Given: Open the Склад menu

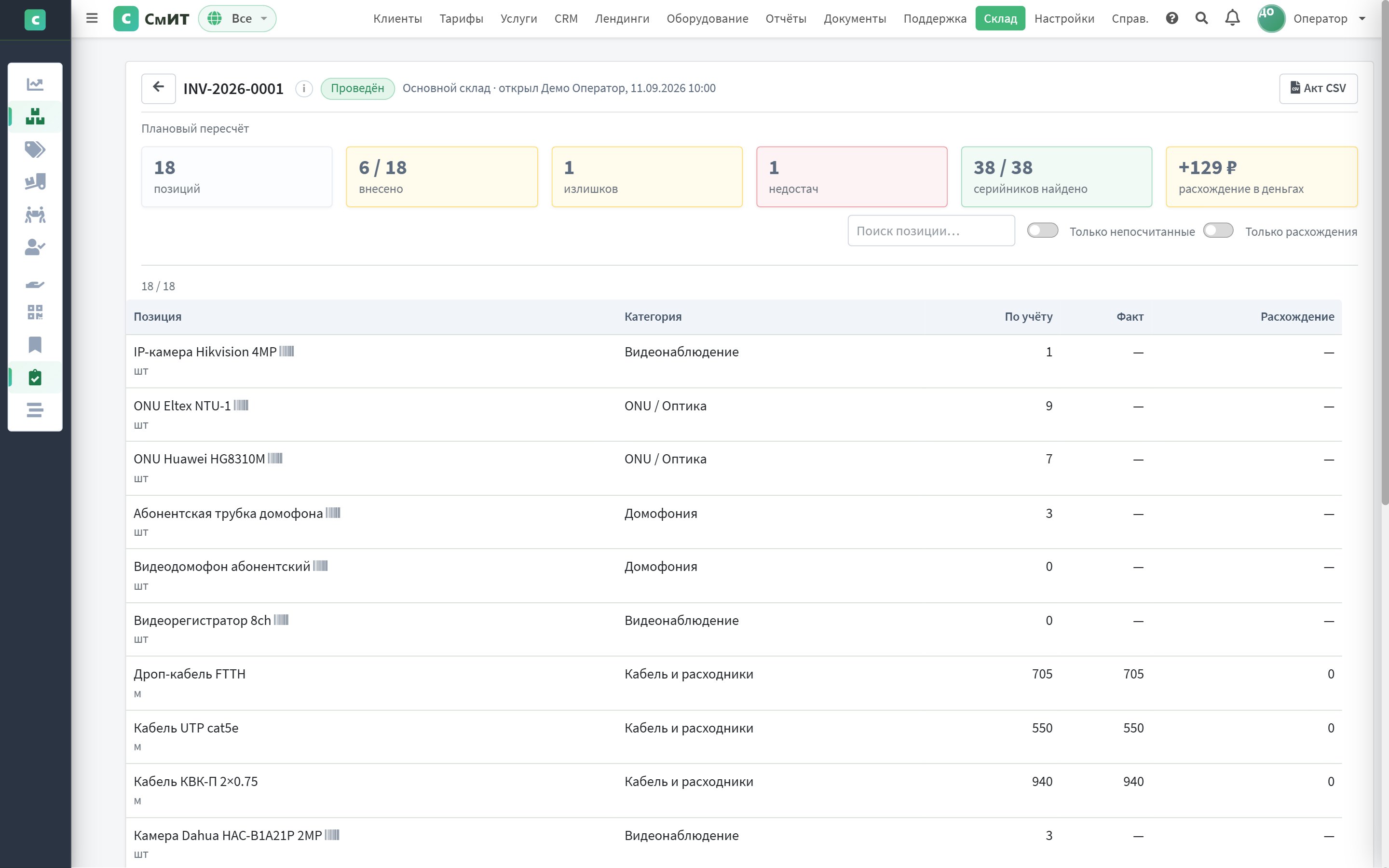Looking at the screenshot, I should [x=1000, y=18].
